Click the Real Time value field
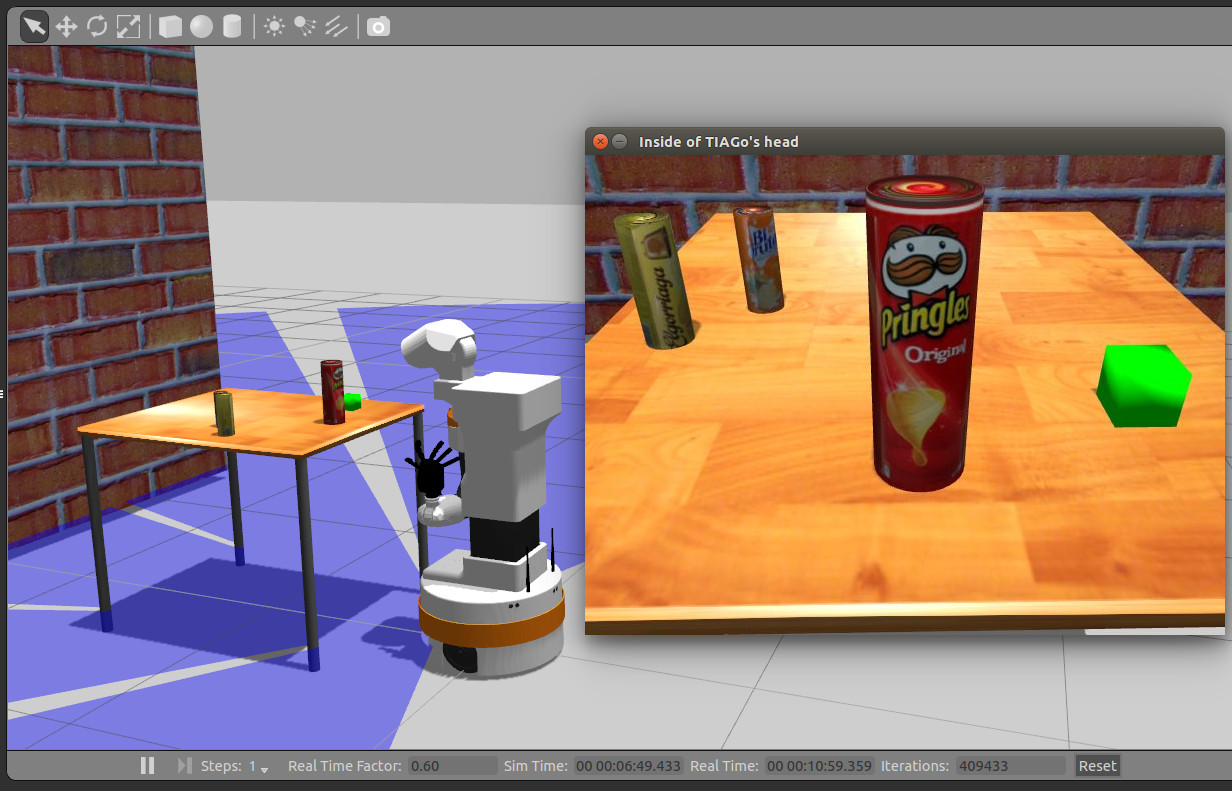The height and width of the screenshot is (791, 1232). click(821, 766)
